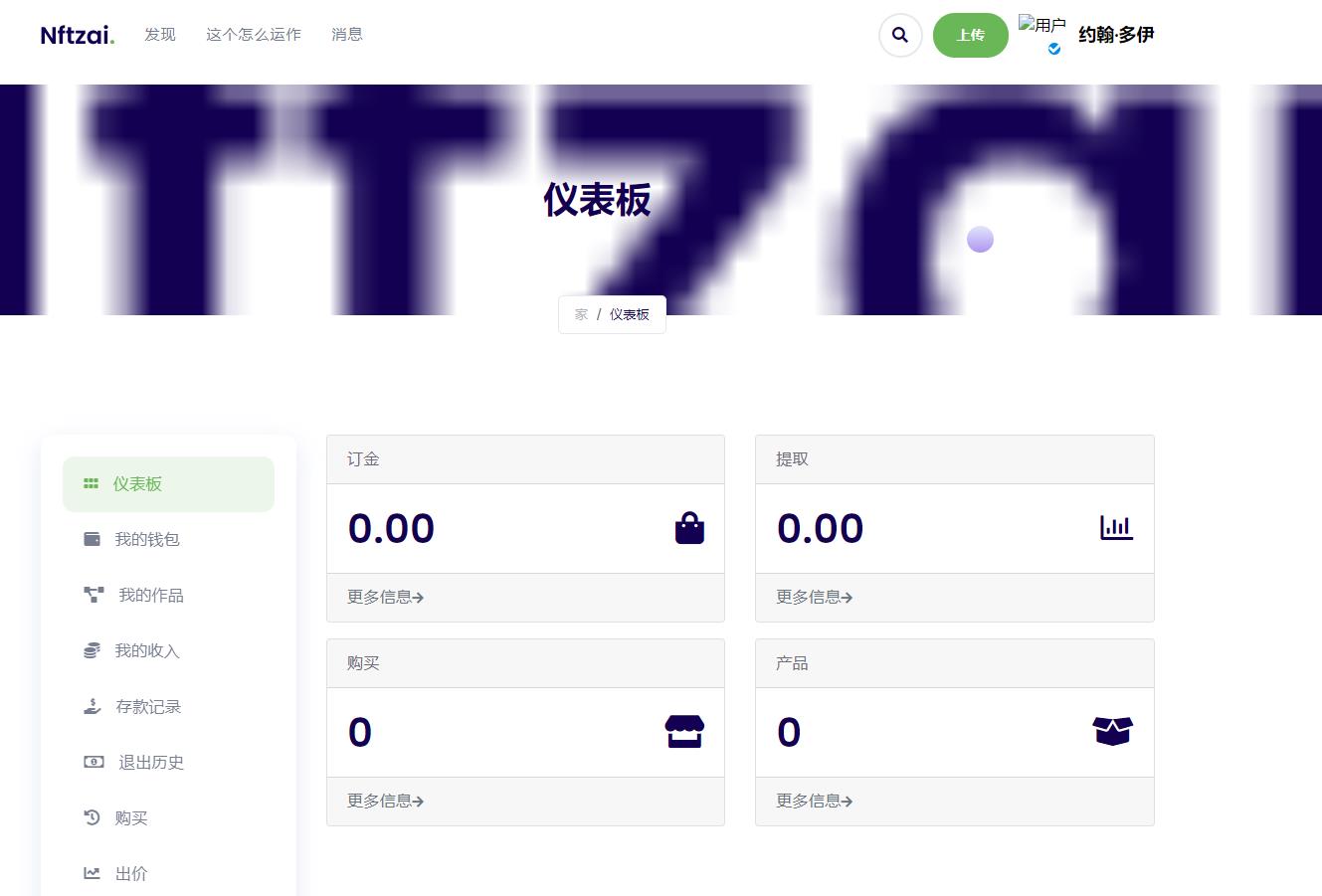1322x896 pixels.
Task: Open the 发现 navigation menu
Action: click(159, 35)
